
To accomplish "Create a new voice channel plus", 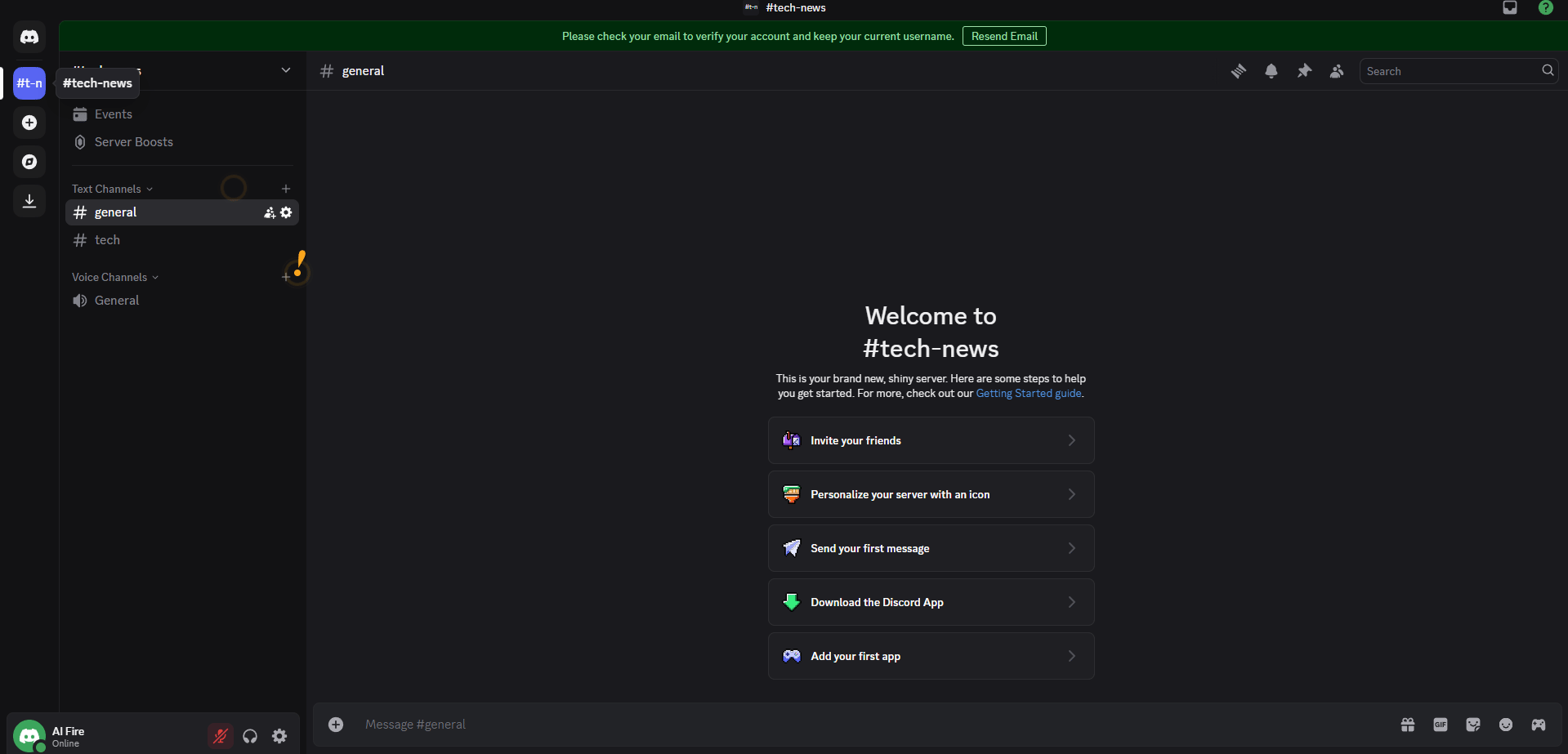I will (286, 277).
